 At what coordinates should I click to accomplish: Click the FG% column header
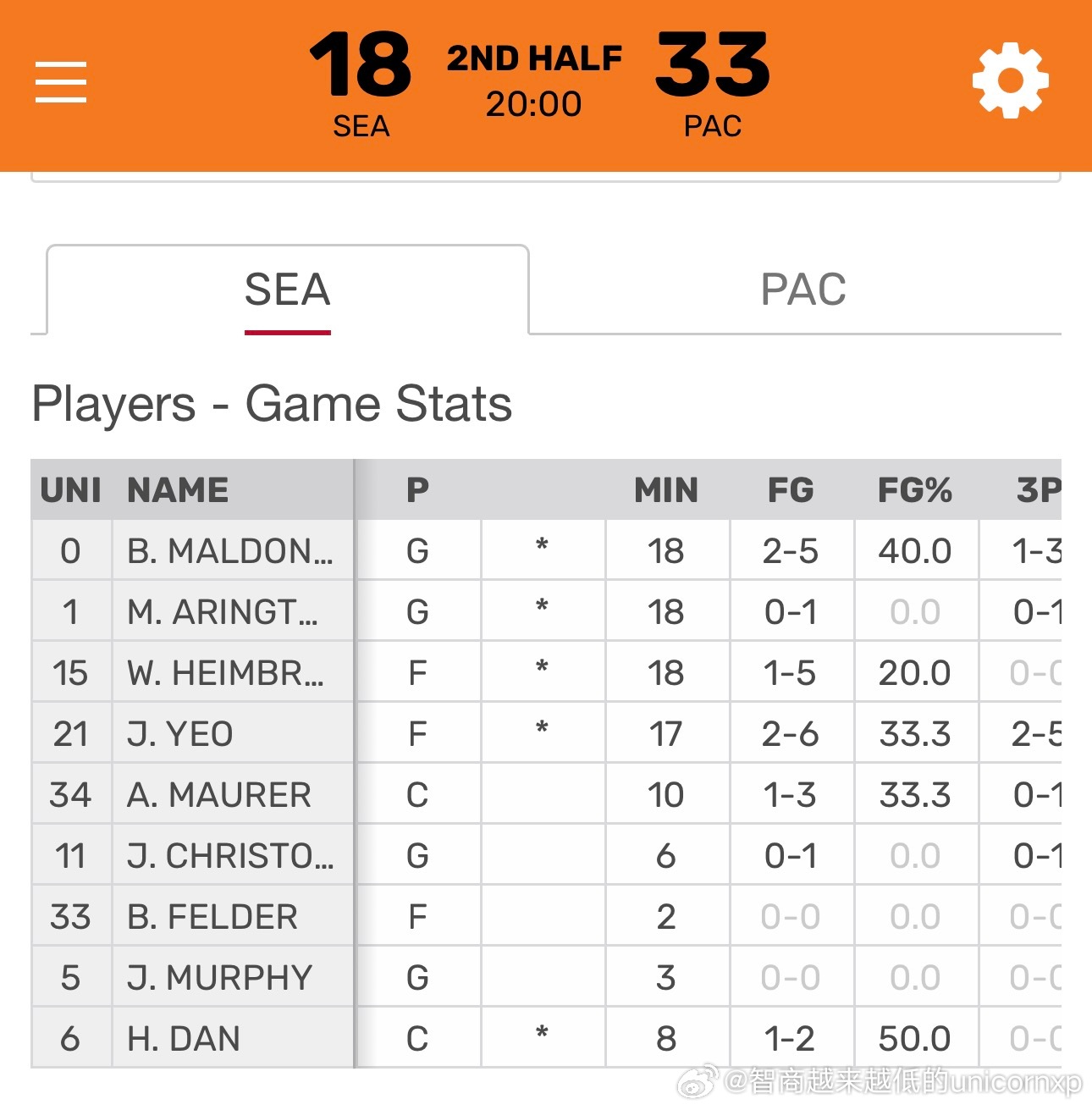click(914, 490)
